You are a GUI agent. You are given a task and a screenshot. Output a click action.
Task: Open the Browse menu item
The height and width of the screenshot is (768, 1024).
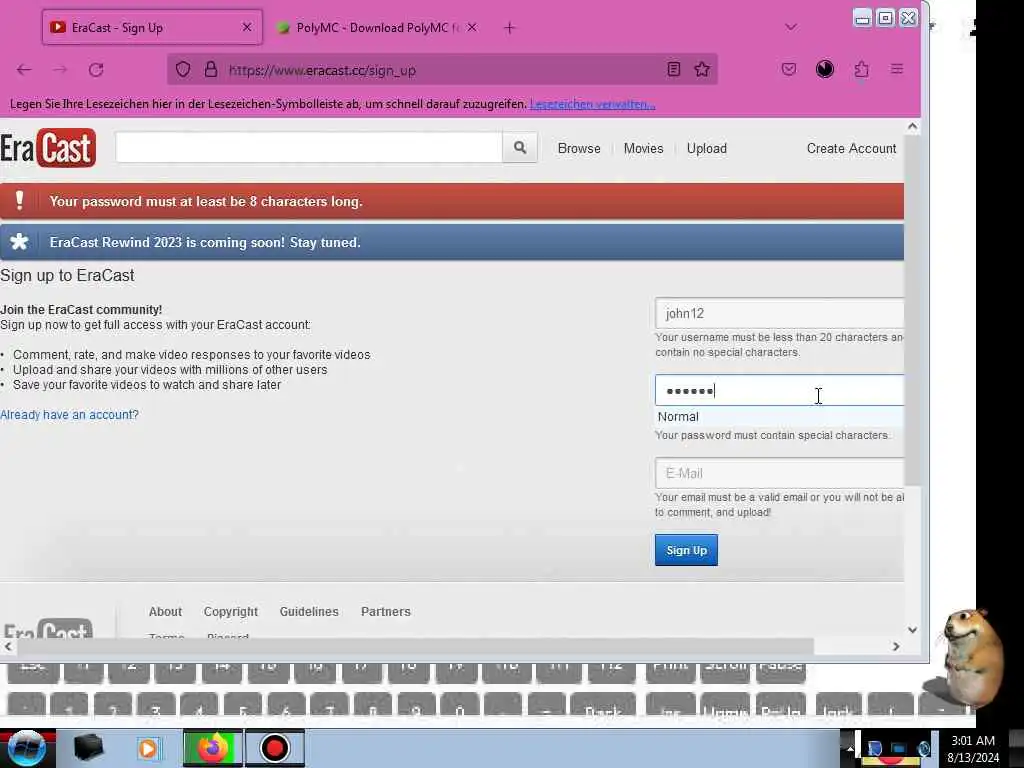[x=579, y=148]
